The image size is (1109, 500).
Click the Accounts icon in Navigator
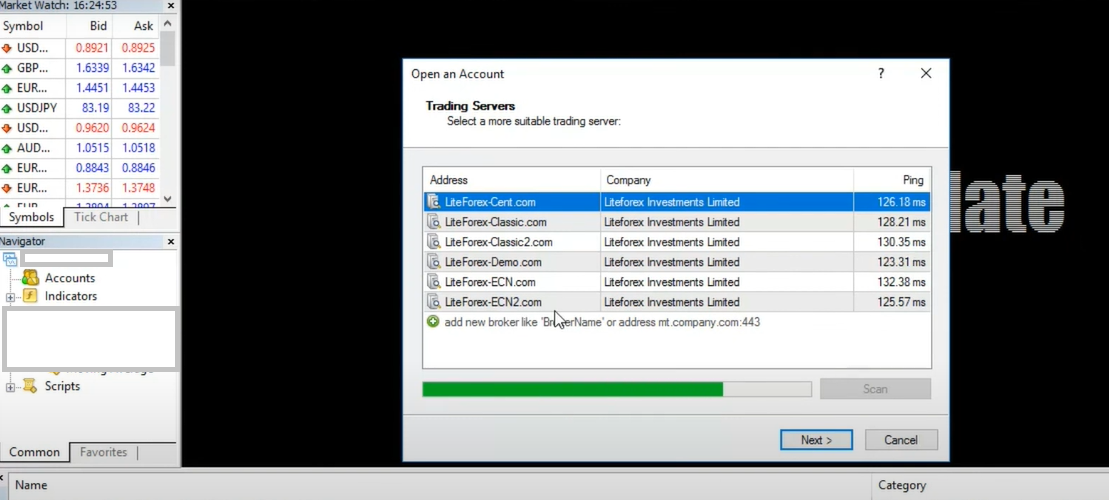point(30,278)
